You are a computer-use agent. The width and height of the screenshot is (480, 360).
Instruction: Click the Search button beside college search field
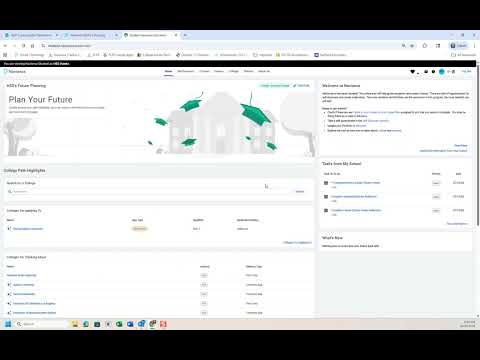coord(300,191)
